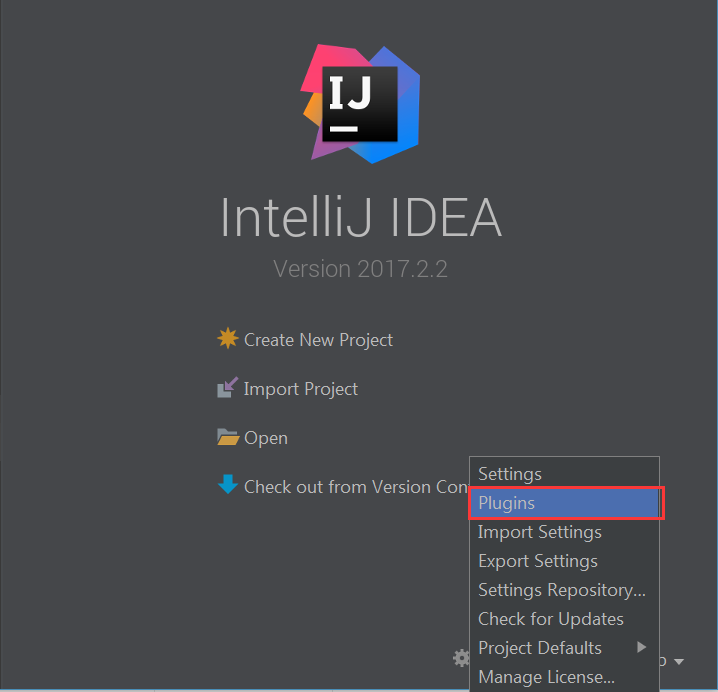Select the Open link
The width and height of the screenshot is (718, 692).
pyautogui.click(x=266, y=438)
